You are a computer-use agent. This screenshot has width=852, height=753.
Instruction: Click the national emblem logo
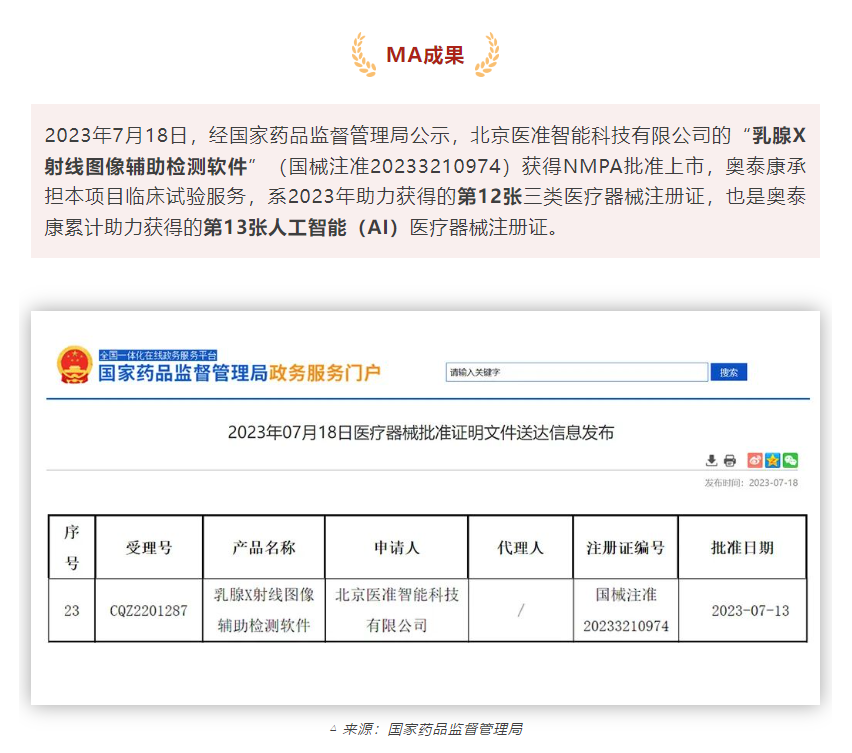74,365
